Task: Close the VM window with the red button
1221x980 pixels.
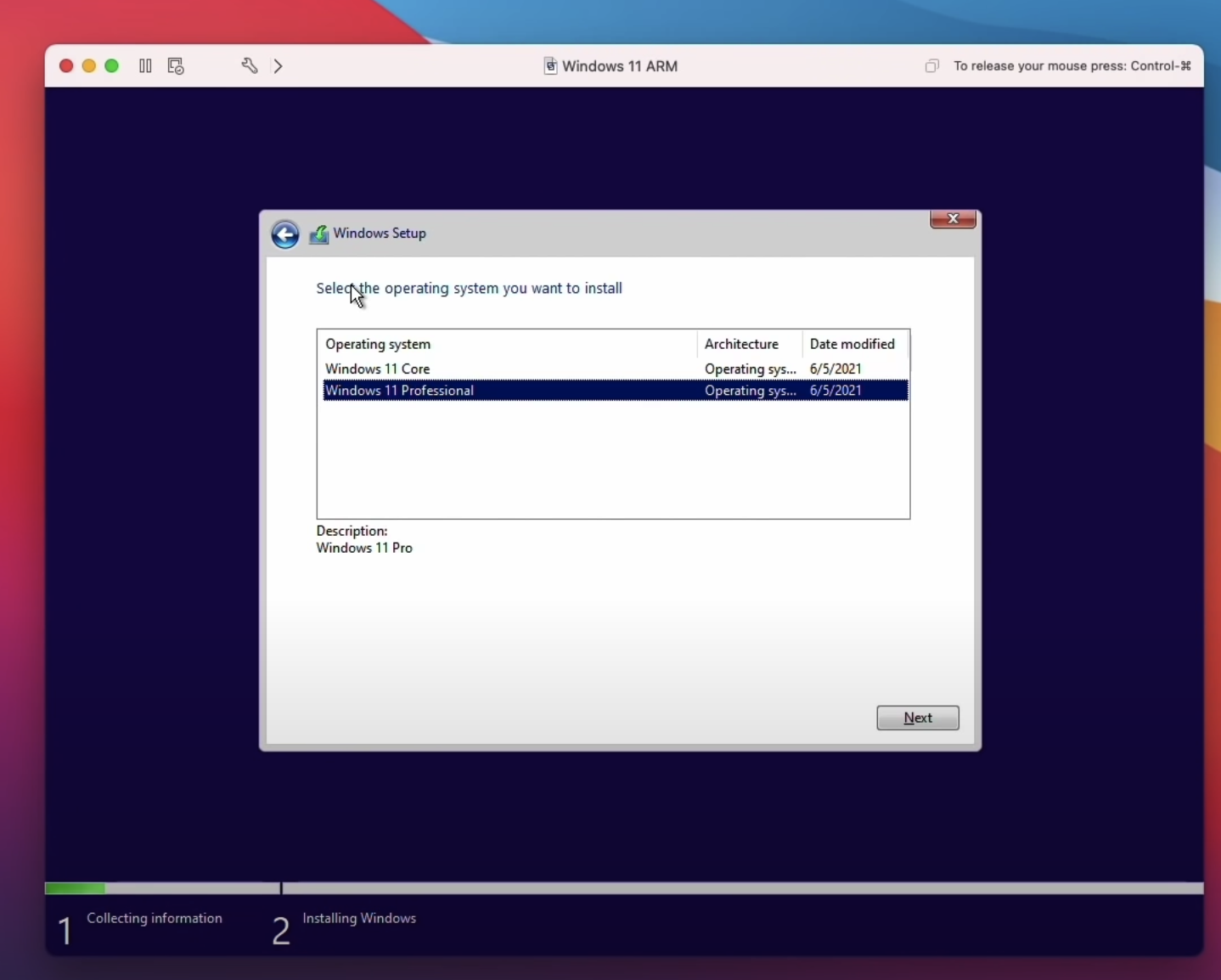Action: click(66, 65)
